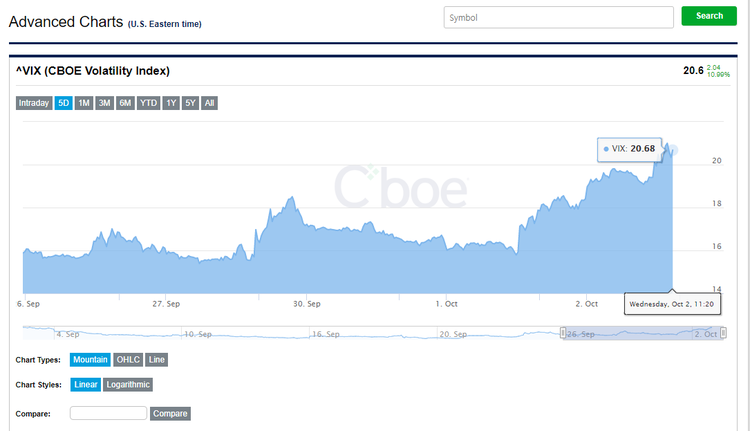Select the Intraday time range
Screen dimensions: 750x431
[x=34, y=103]
